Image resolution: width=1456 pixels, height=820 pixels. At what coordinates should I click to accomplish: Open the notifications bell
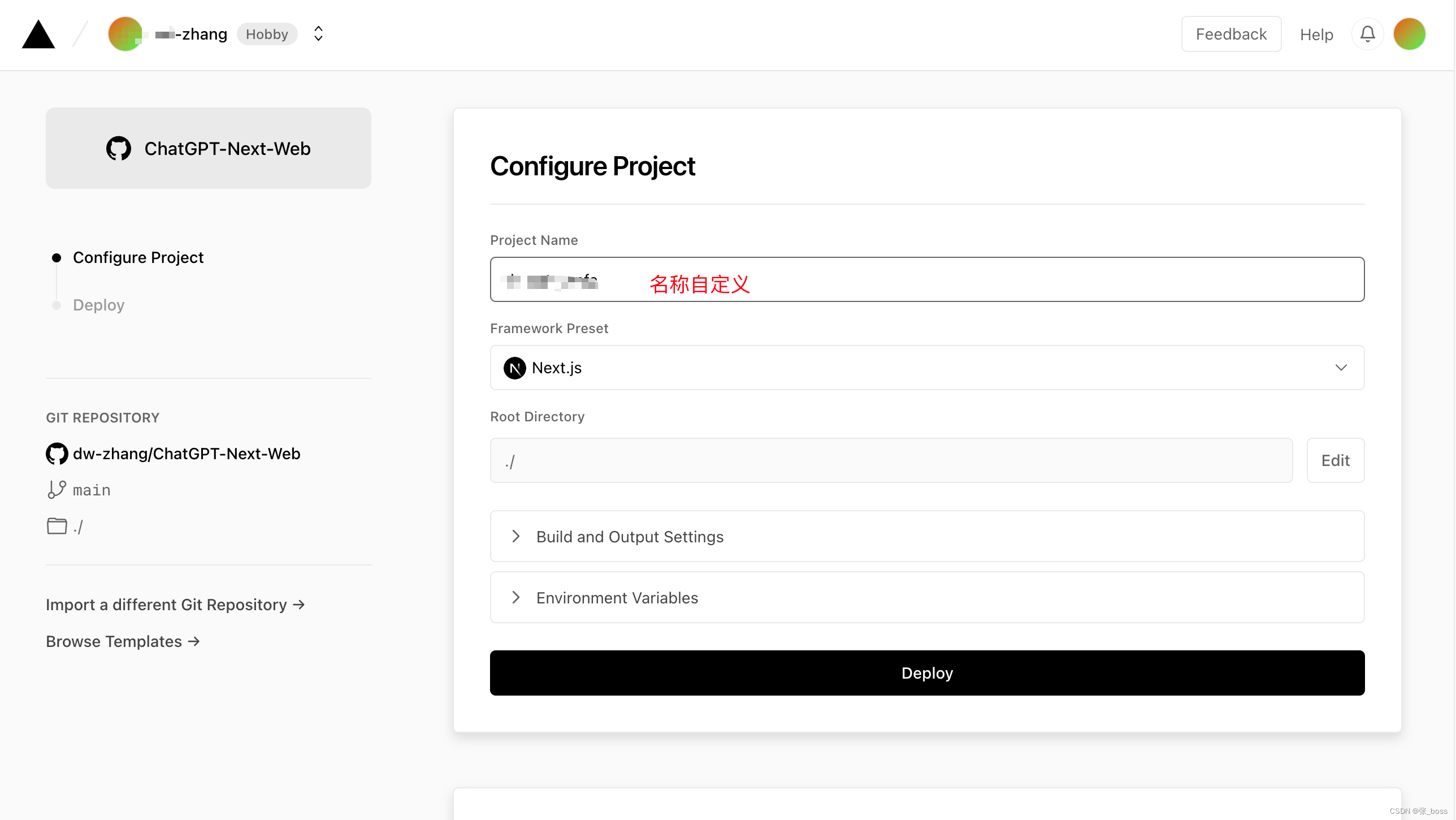[x=1367, y=34]
